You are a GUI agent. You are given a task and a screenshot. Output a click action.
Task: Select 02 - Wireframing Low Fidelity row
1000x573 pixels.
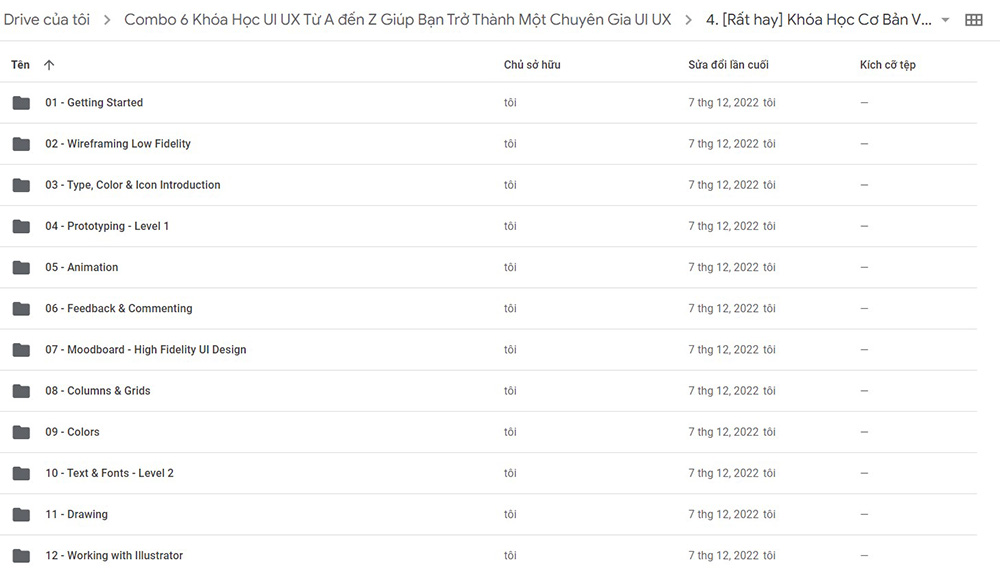click(489, 144)
